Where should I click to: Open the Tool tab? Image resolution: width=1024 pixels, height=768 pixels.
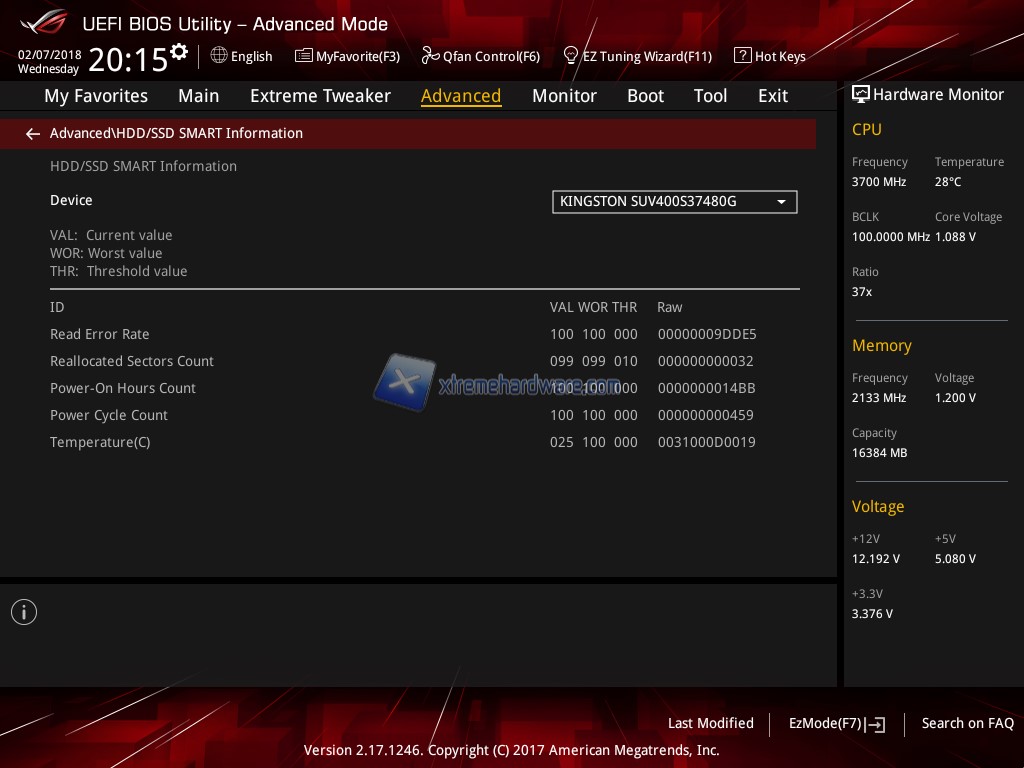(x=710, y=96)
